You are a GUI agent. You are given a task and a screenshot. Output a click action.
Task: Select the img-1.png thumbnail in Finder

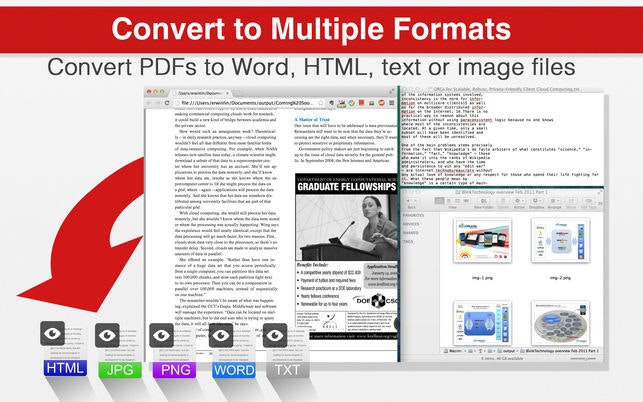point(483,240)
